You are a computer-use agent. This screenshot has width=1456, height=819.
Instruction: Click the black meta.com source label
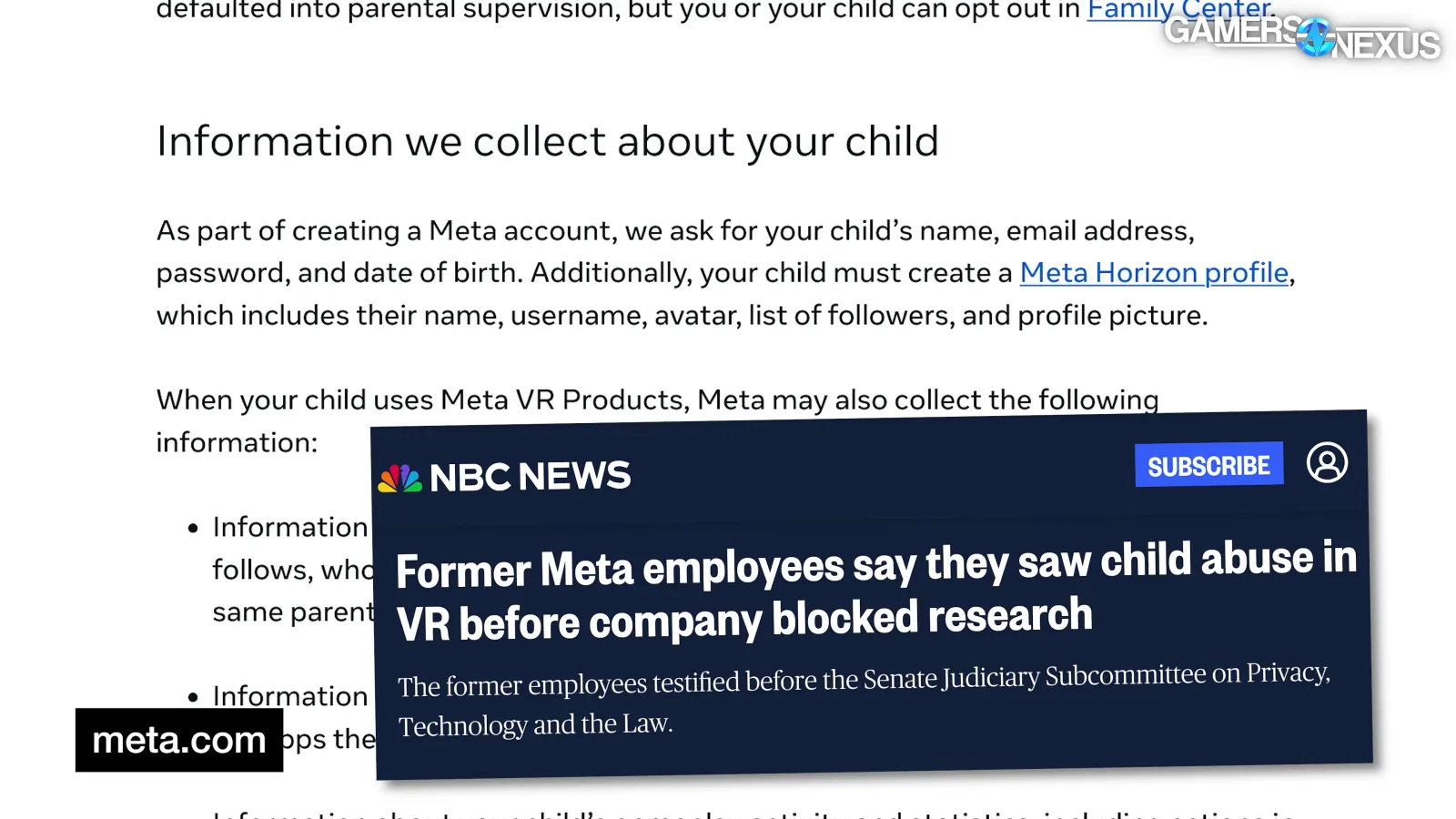(179, 740)
